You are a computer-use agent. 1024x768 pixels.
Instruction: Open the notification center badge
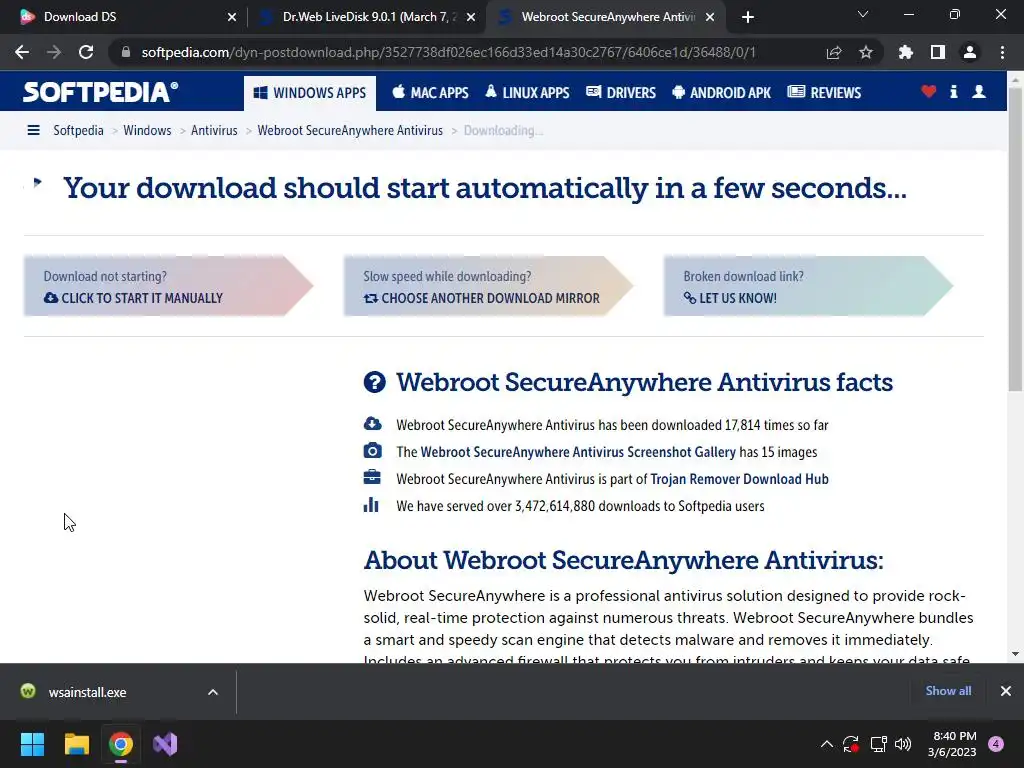(996, 744)
